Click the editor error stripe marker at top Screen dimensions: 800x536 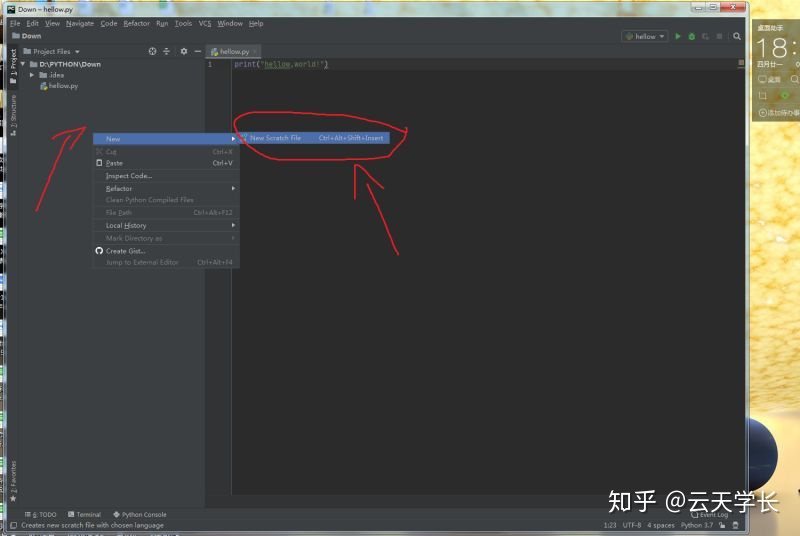click(x=741, y=62)
